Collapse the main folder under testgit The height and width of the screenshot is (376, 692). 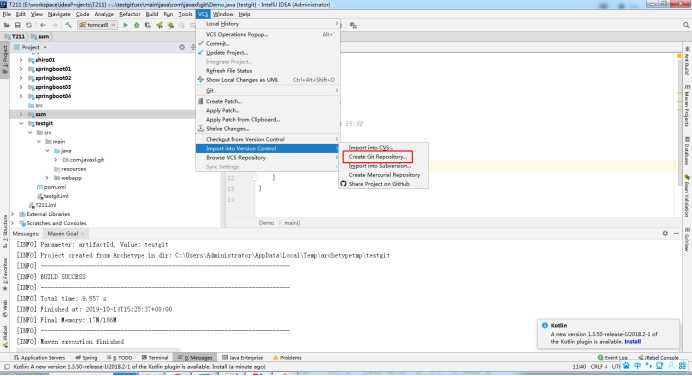(x=39, y=142)
